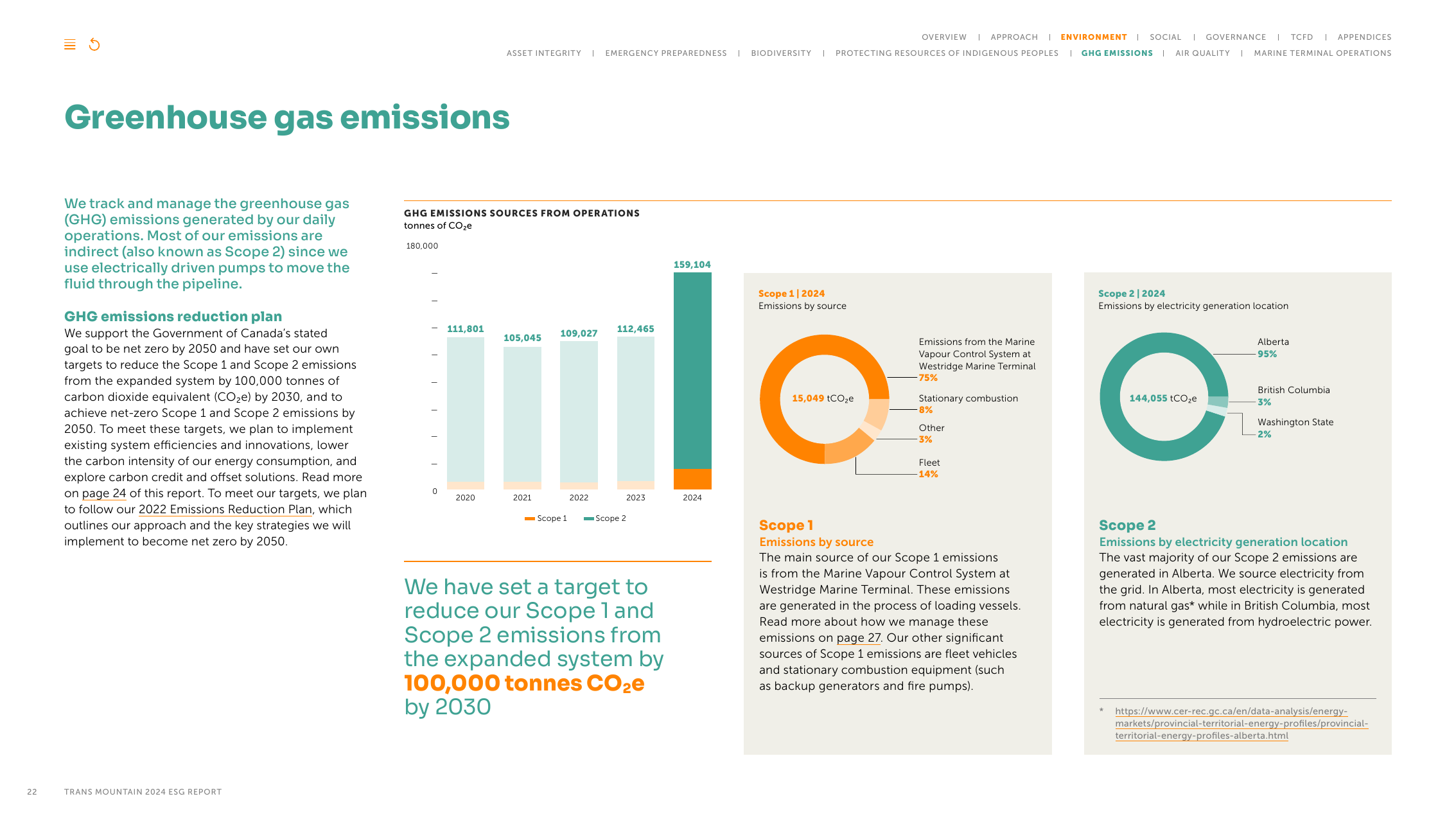Switch to Emergency Preparedness subsection

(666, 53)
